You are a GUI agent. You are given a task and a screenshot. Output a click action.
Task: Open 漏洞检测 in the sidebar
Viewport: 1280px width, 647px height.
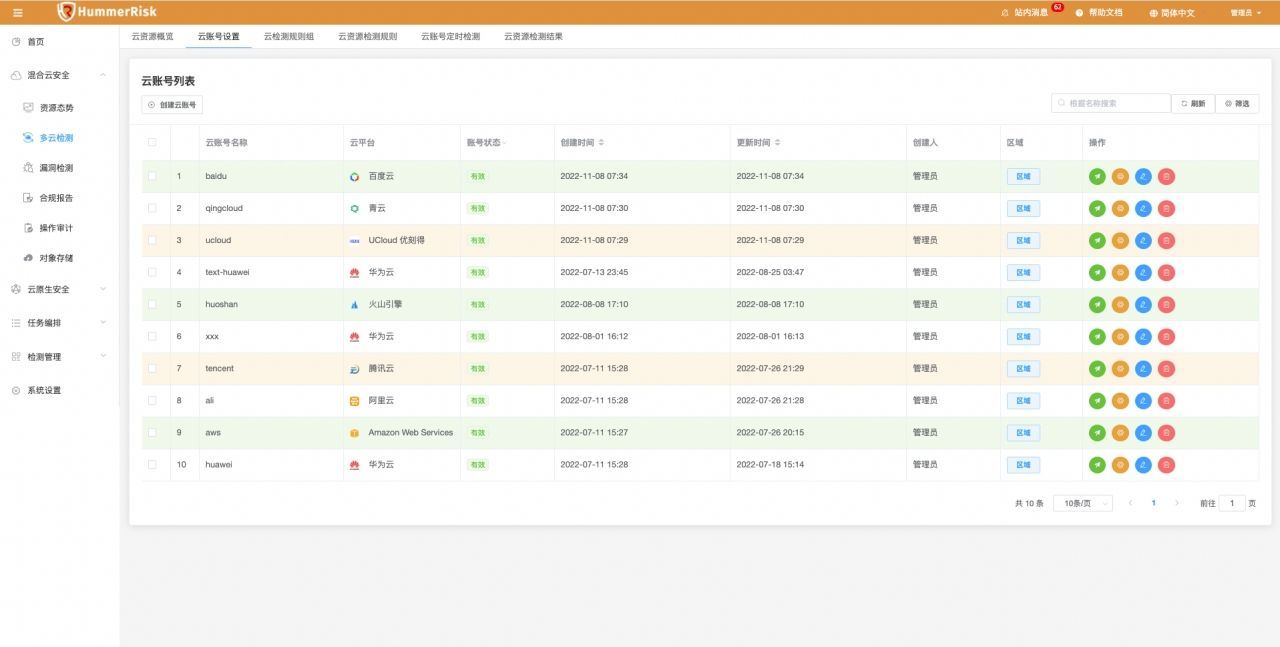56,168
